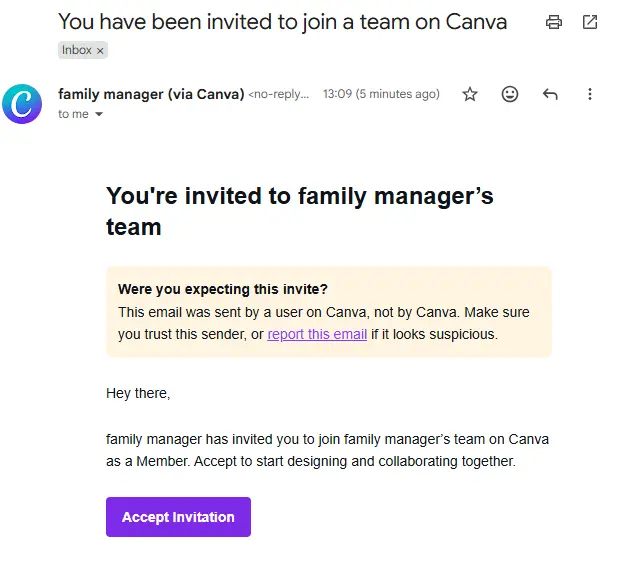Click the "to me" recipient text
Screen dimensions: 620x565
coord(73,114)
